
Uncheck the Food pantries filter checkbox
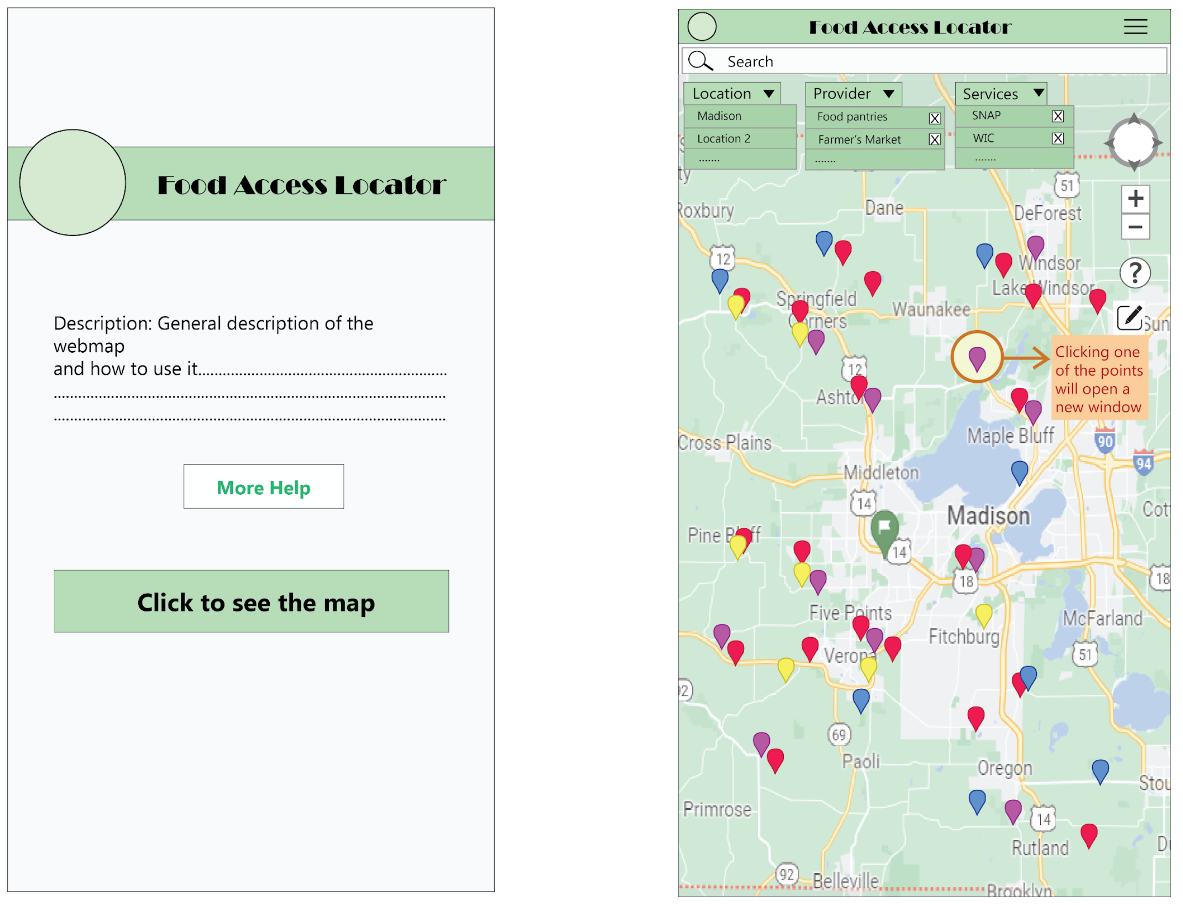(934, 117)
